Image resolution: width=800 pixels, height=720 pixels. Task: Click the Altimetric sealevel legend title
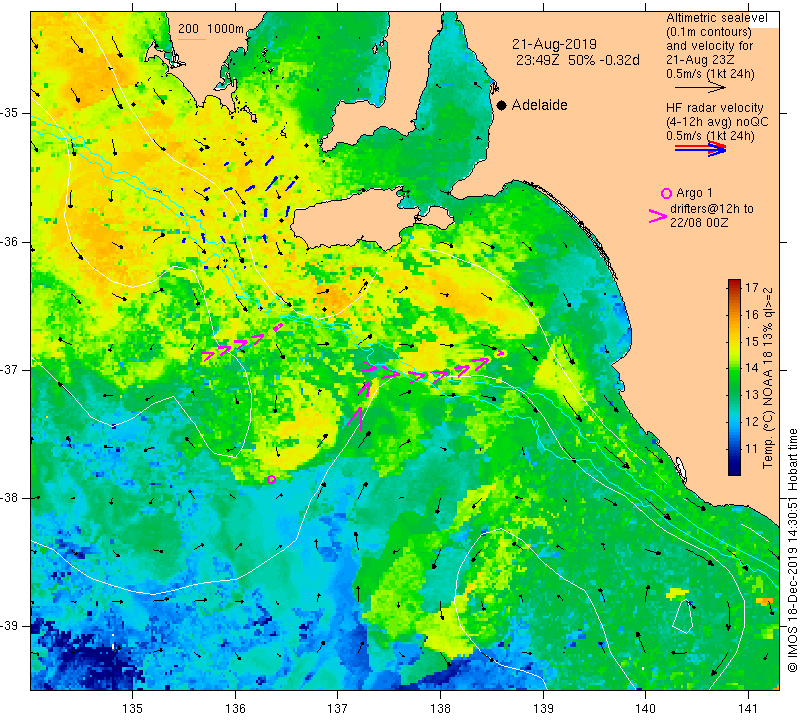pos(716,18)
